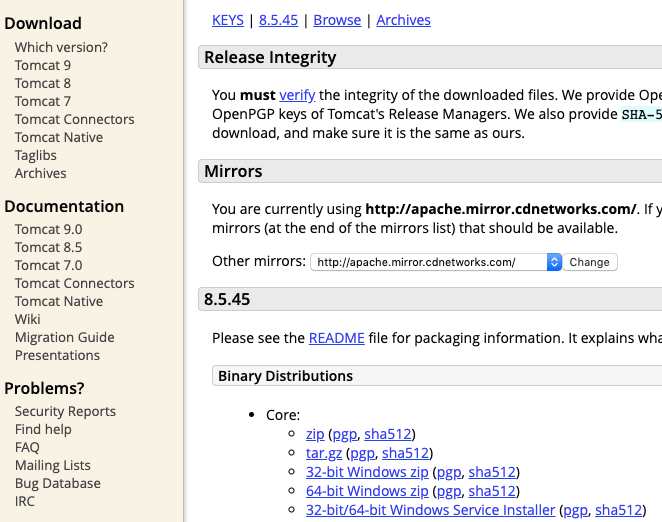This screenshot has width=662, height=522.
Task: Open Mailing Lists link
Action: [x=53, y=465]
